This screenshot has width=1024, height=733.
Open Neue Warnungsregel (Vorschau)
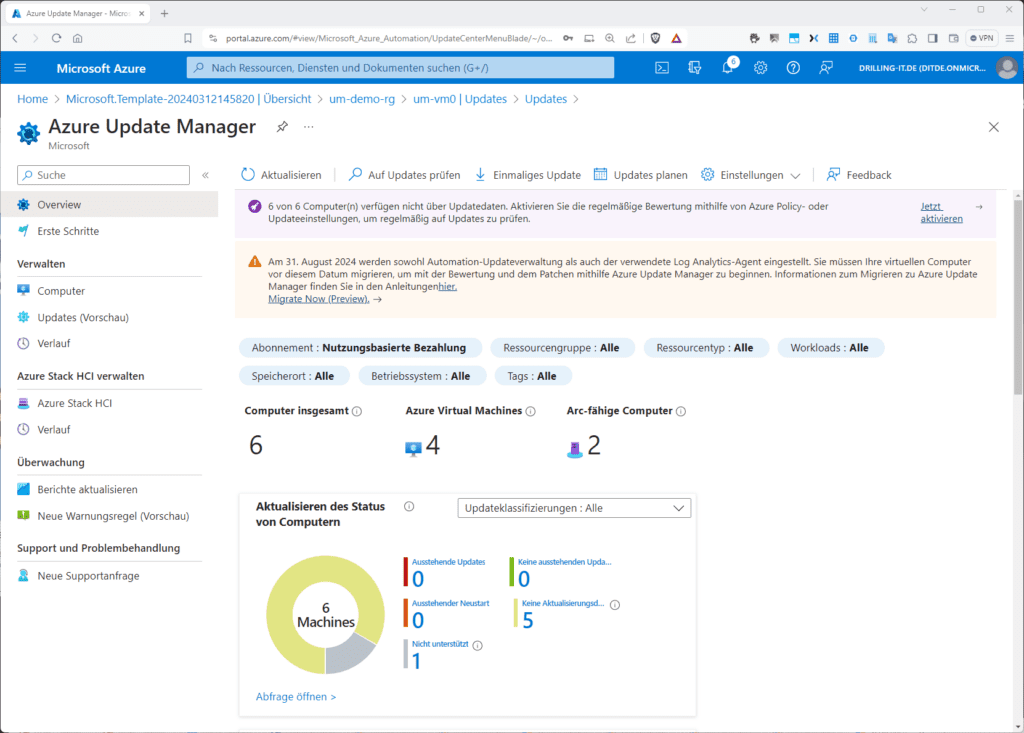(x=113, y=516)
